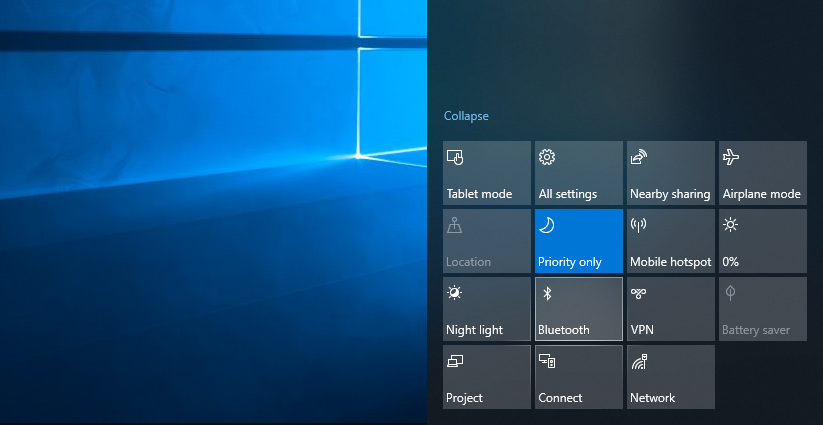Toggle the Mobile hotspot tile
The height and width of the screenshot is (425, 823).
(x=671, y=241)
